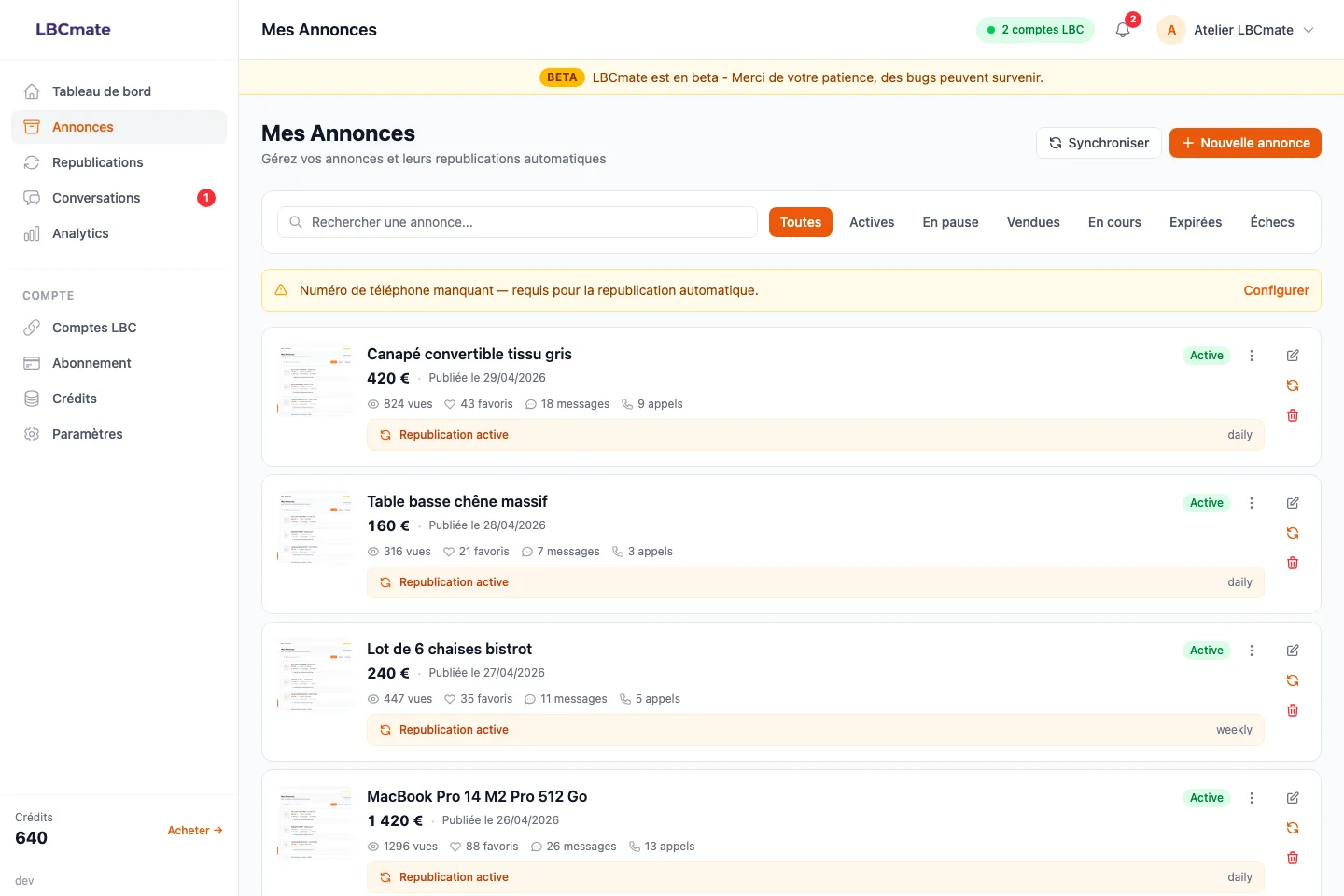
Task: Click the 18 messages stat
Action: click(x=567, y=404)
